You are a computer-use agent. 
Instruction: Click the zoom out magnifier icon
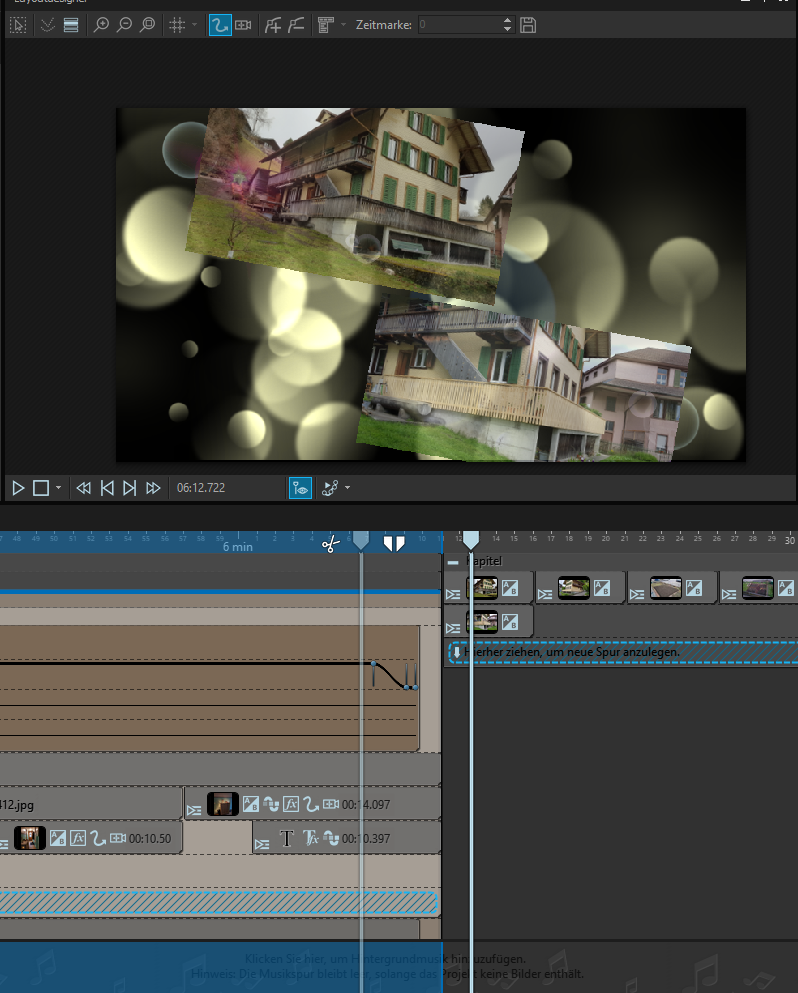click(124, 25)
